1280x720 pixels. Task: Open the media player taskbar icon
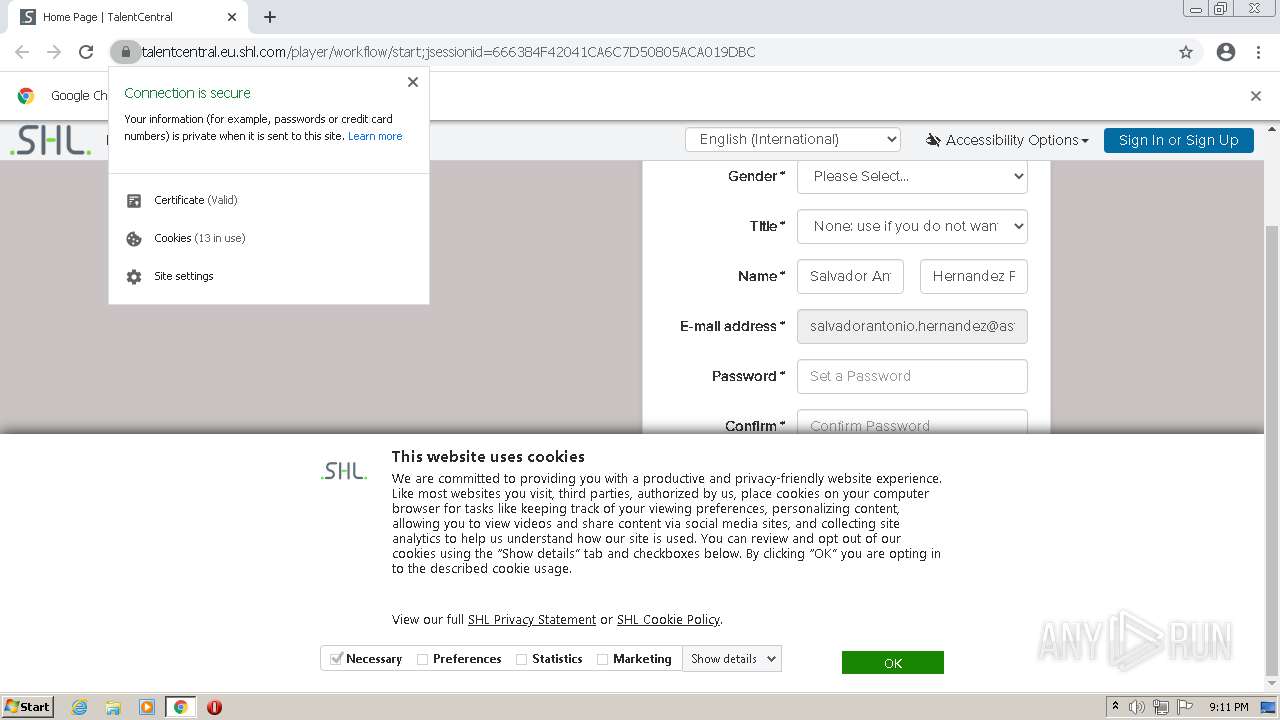(x=147, y=707)
